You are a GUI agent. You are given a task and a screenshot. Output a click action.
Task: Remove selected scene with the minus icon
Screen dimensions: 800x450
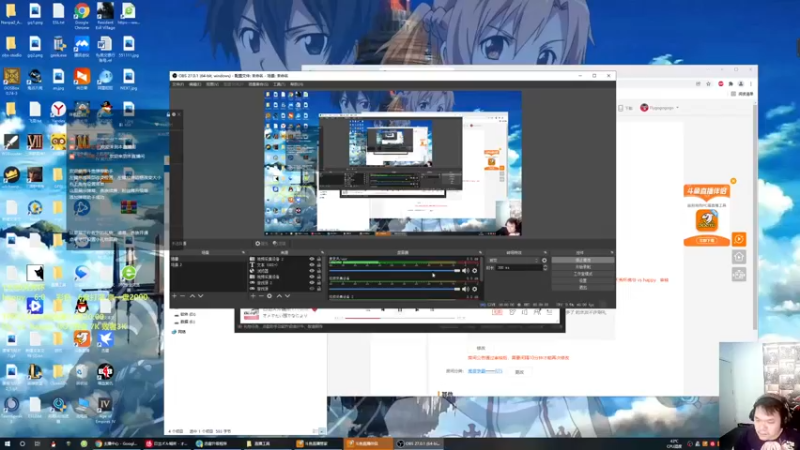tap(183, 296)
